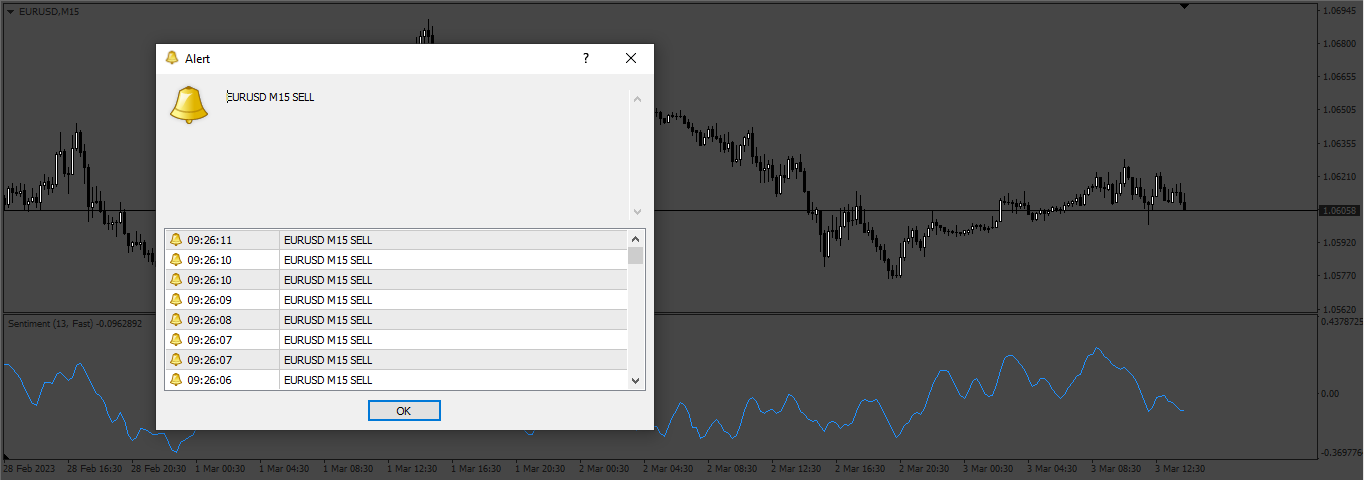Select the alert row timed 09:26:08

(x=396, y=320)
